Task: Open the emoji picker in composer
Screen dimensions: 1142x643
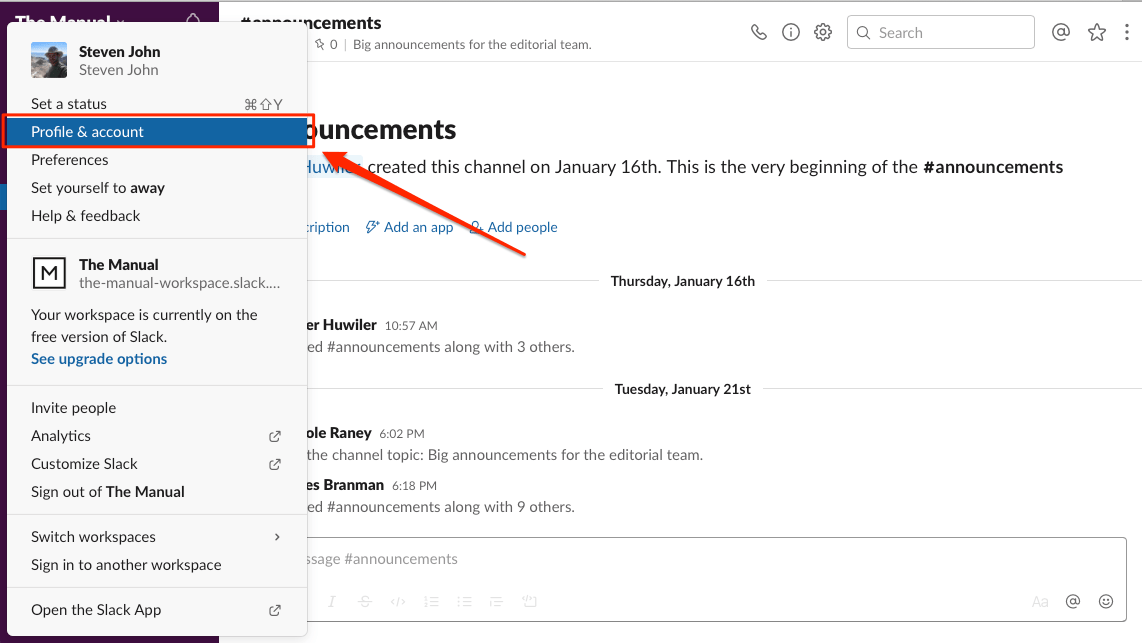Action: click(x=1106, y=601)
